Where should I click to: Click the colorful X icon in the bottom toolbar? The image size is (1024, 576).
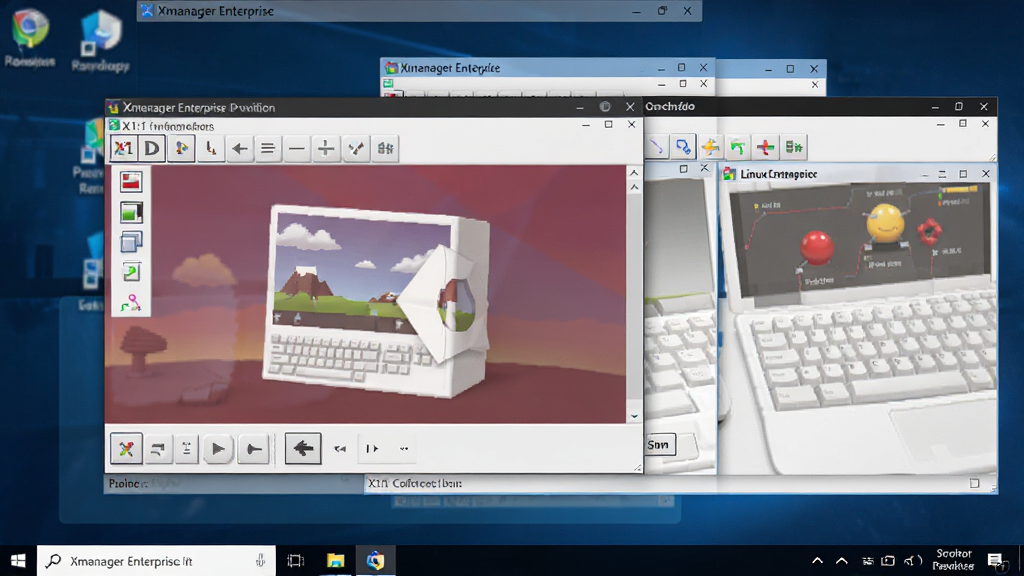click(126, 449)
